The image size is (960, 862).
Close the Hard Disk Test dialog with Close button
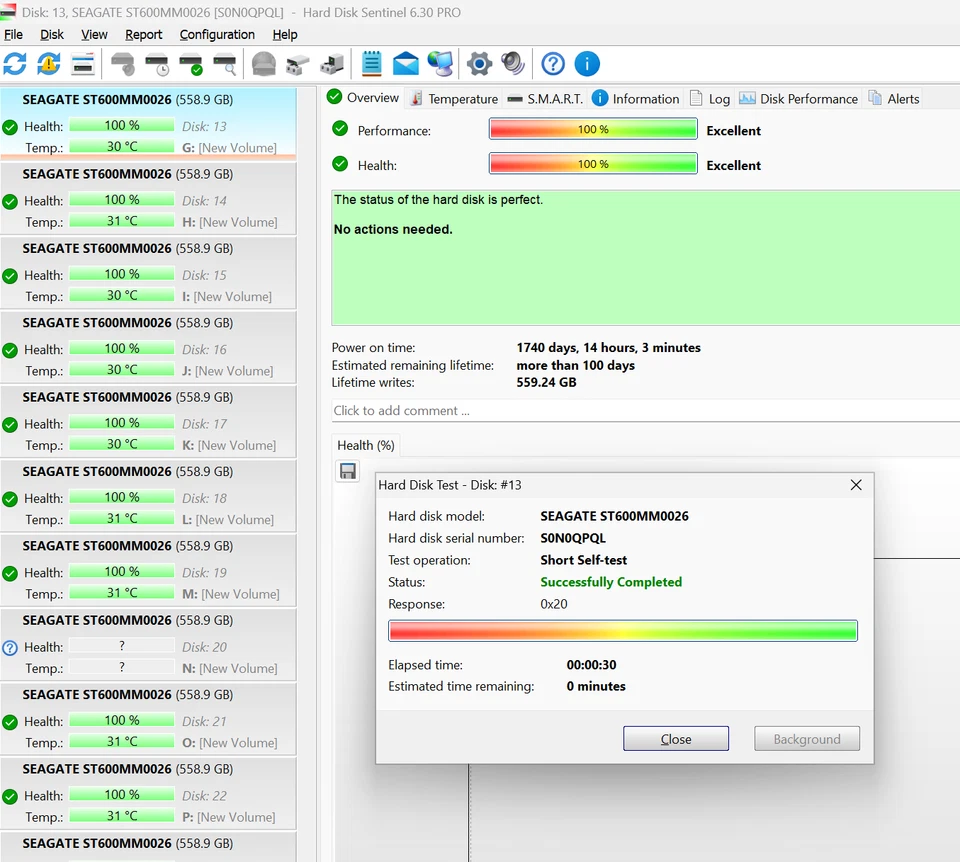coord(675,738)
